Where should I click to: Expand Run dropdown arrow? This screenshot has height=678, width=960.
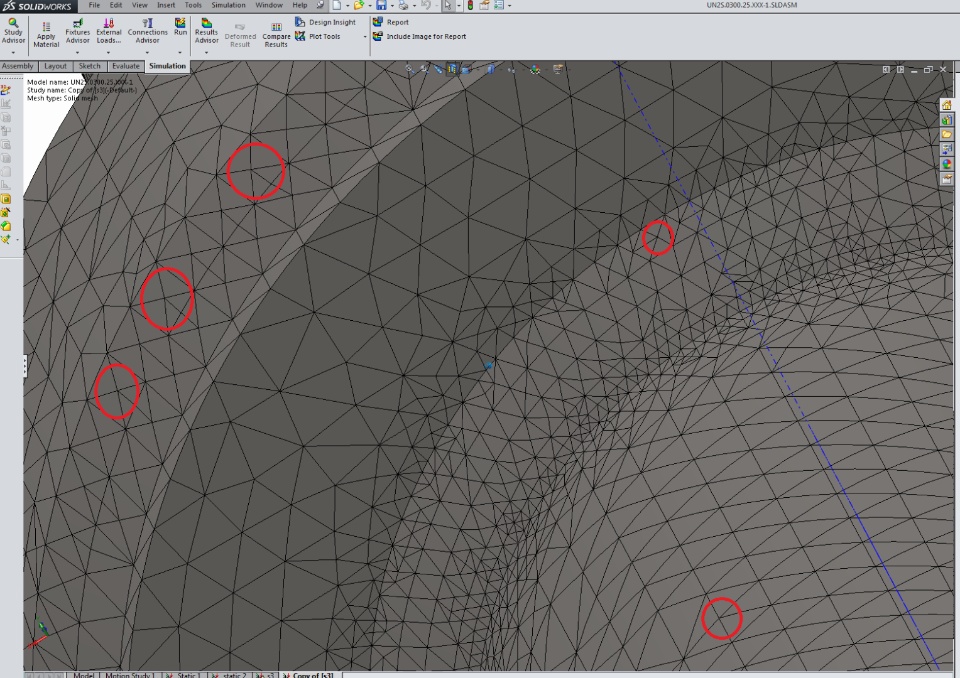[x=180, y=53]
